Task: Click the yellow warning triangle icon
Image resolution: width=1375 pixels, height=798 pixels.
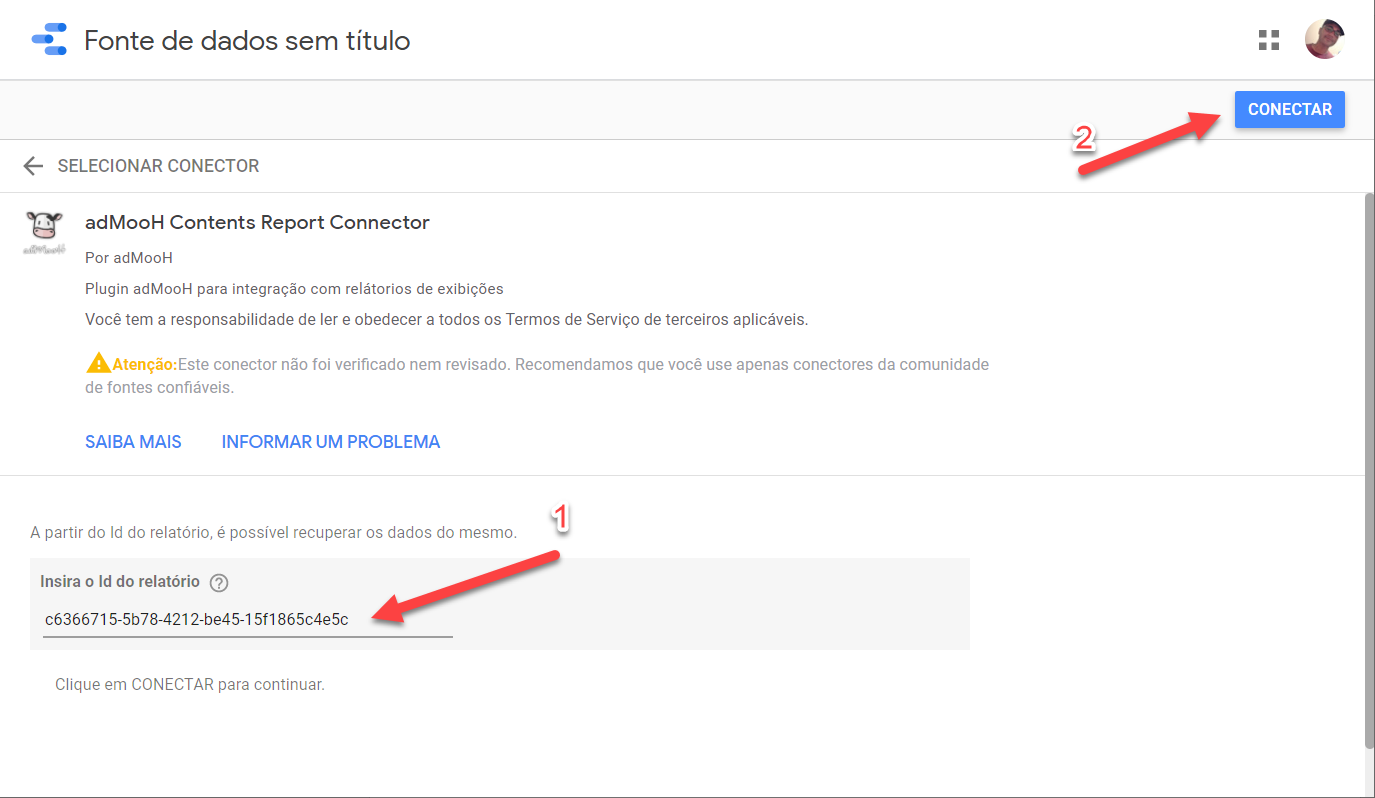Action: click(x=98, y=363)
